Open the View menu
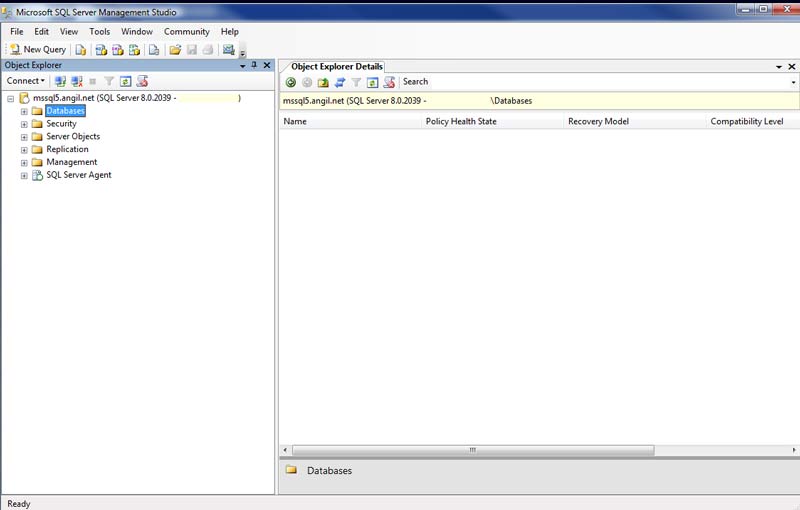The height and width of the screenshot is (510, 800). click(x=69, y=32)
